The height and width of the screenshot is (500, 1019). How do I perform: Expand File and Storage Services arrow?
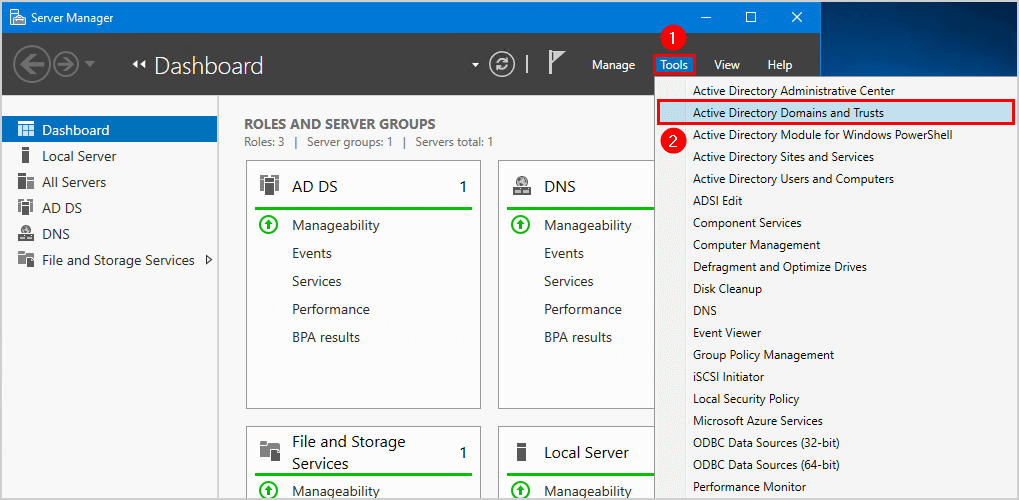(x=209, y=260)
